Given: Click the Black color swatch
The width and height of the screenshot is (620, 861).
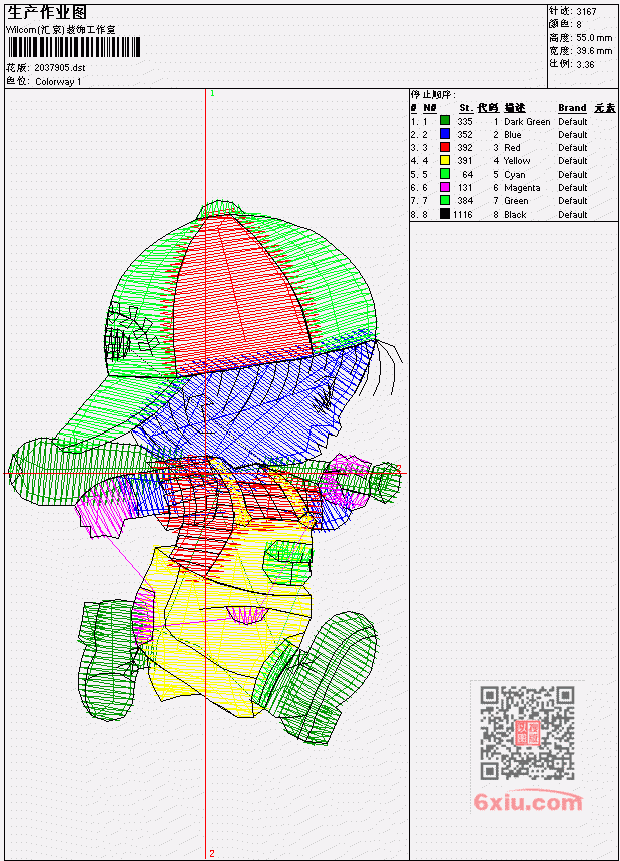Looking at the screenshot, I should (445, 214).
